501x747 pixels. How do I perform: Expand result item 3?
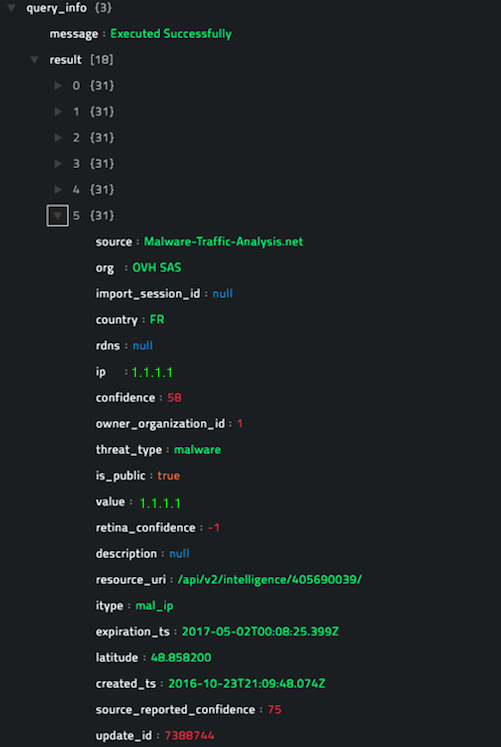(58, 164)
